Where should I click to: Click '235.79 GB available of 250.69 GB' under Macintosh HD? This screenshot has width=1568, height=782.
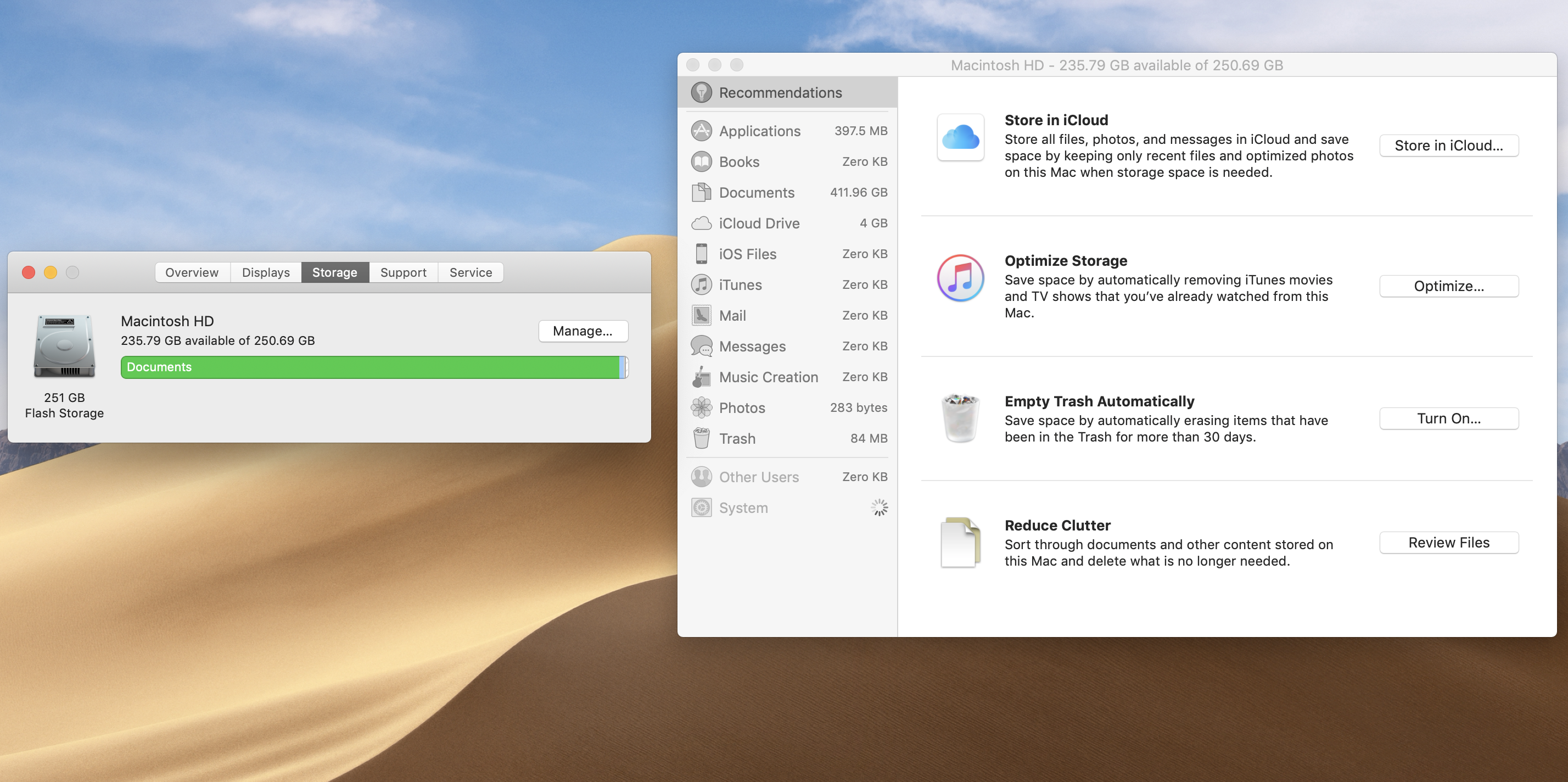[x=218, y=340]
